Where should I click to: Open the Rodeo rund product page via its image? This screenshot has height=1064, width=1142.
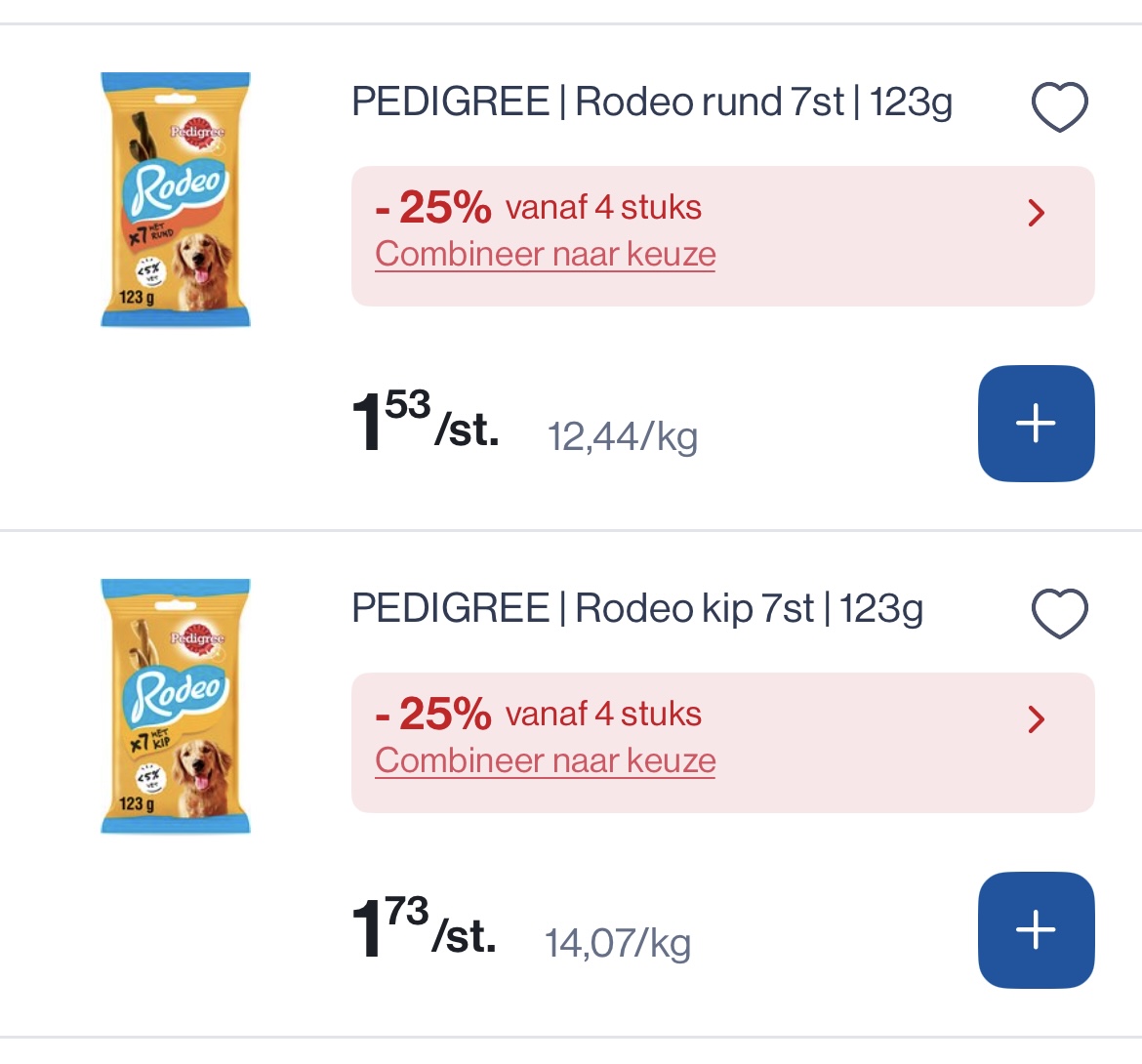click(175, 200)
